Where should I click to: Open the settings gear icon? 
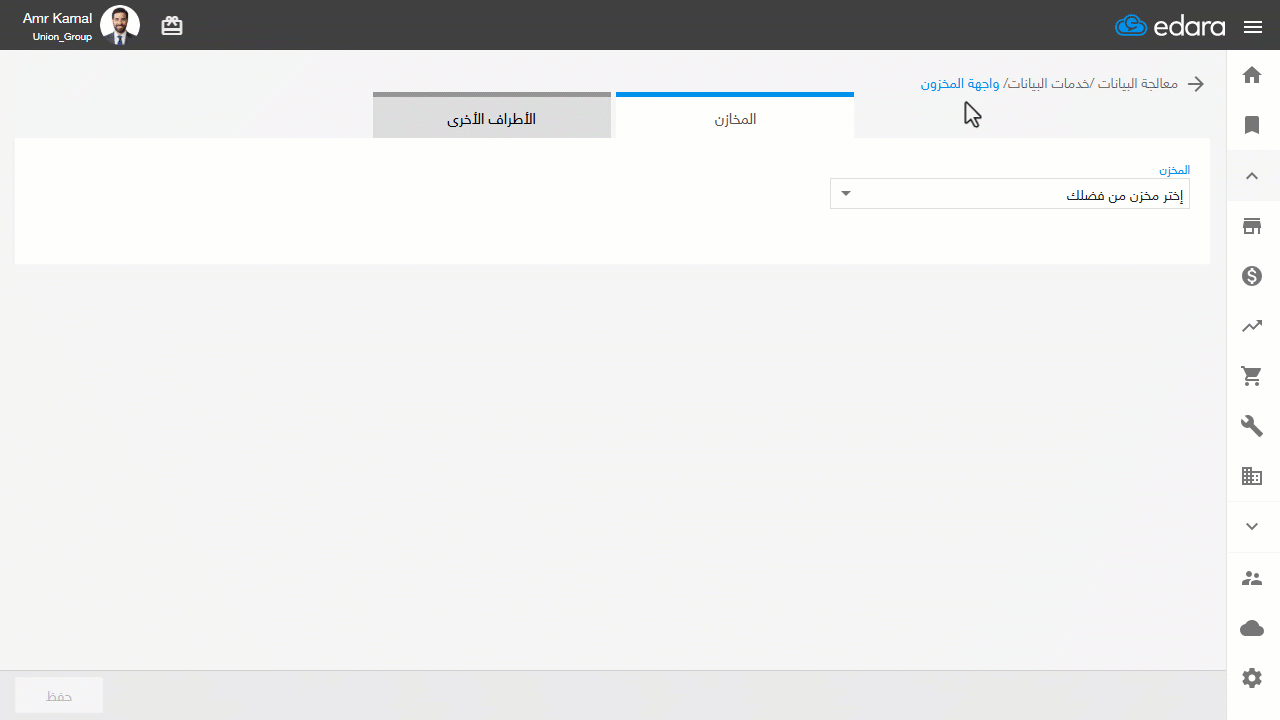[x=1252, y=678]
